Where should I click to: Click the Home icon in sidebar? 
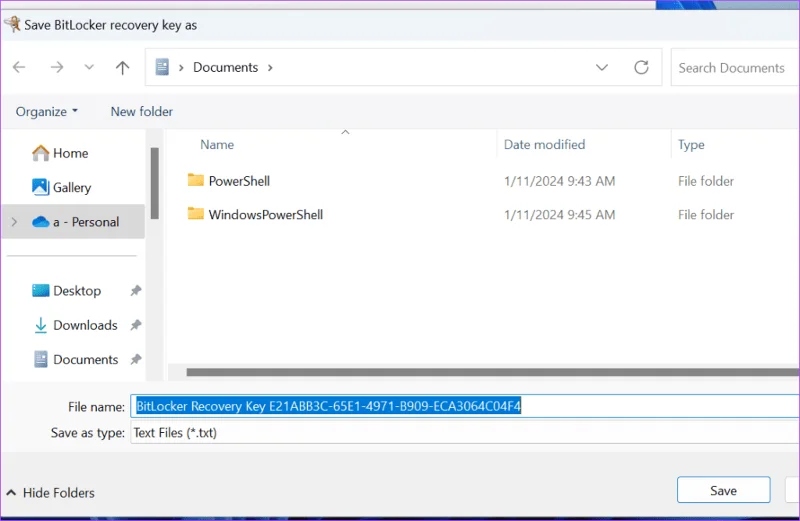pyautogui.click(x=40, y=153)
